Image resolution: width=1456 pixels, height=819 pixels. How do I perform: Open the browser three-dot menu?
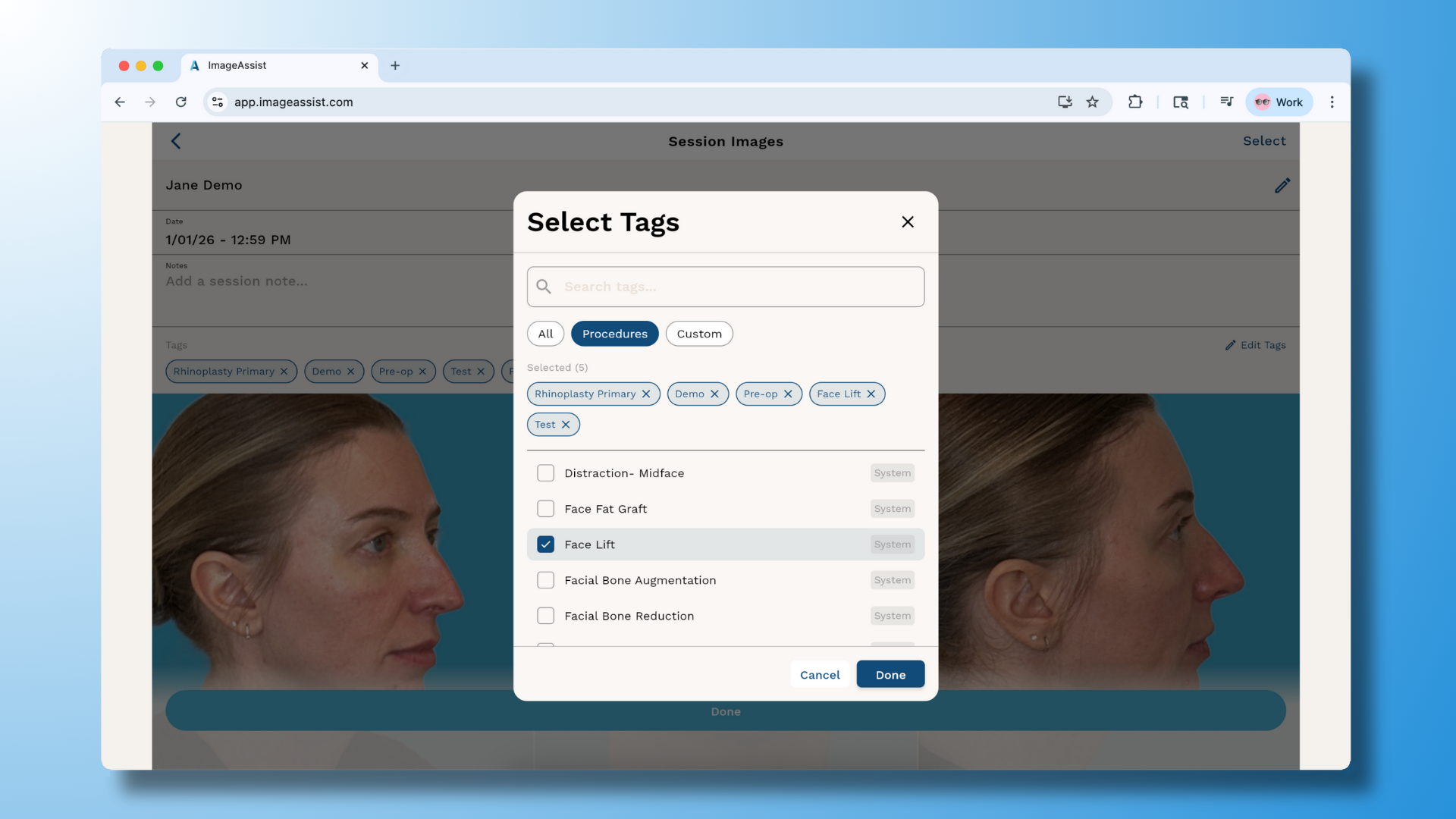(x=1332, y=102)
